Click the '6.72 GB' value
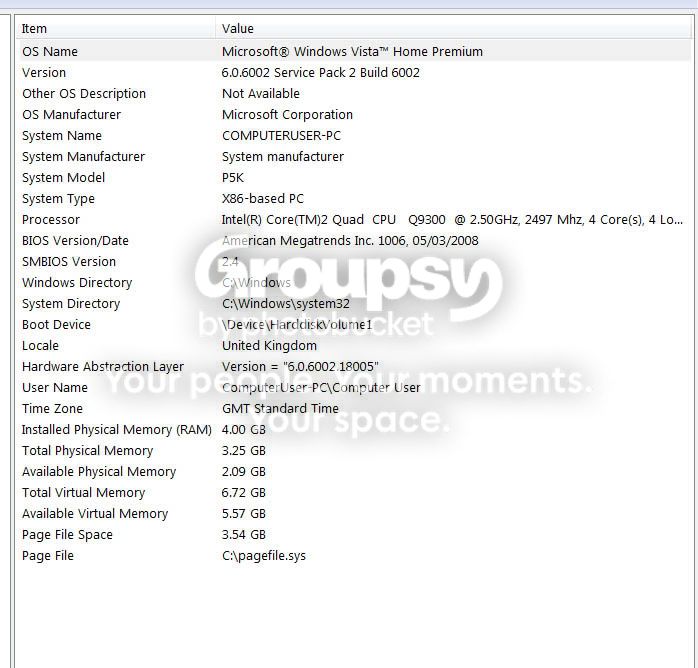 244,493
